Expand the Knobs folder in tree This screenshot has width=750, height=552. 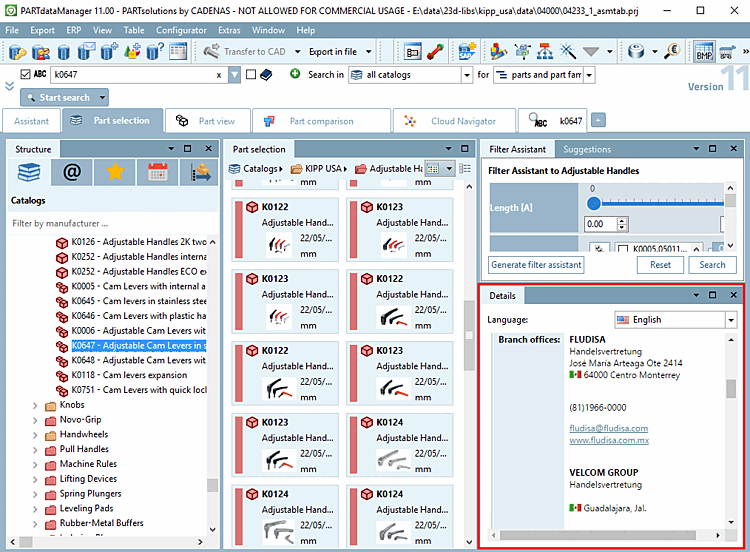click(x=35, y=406)
